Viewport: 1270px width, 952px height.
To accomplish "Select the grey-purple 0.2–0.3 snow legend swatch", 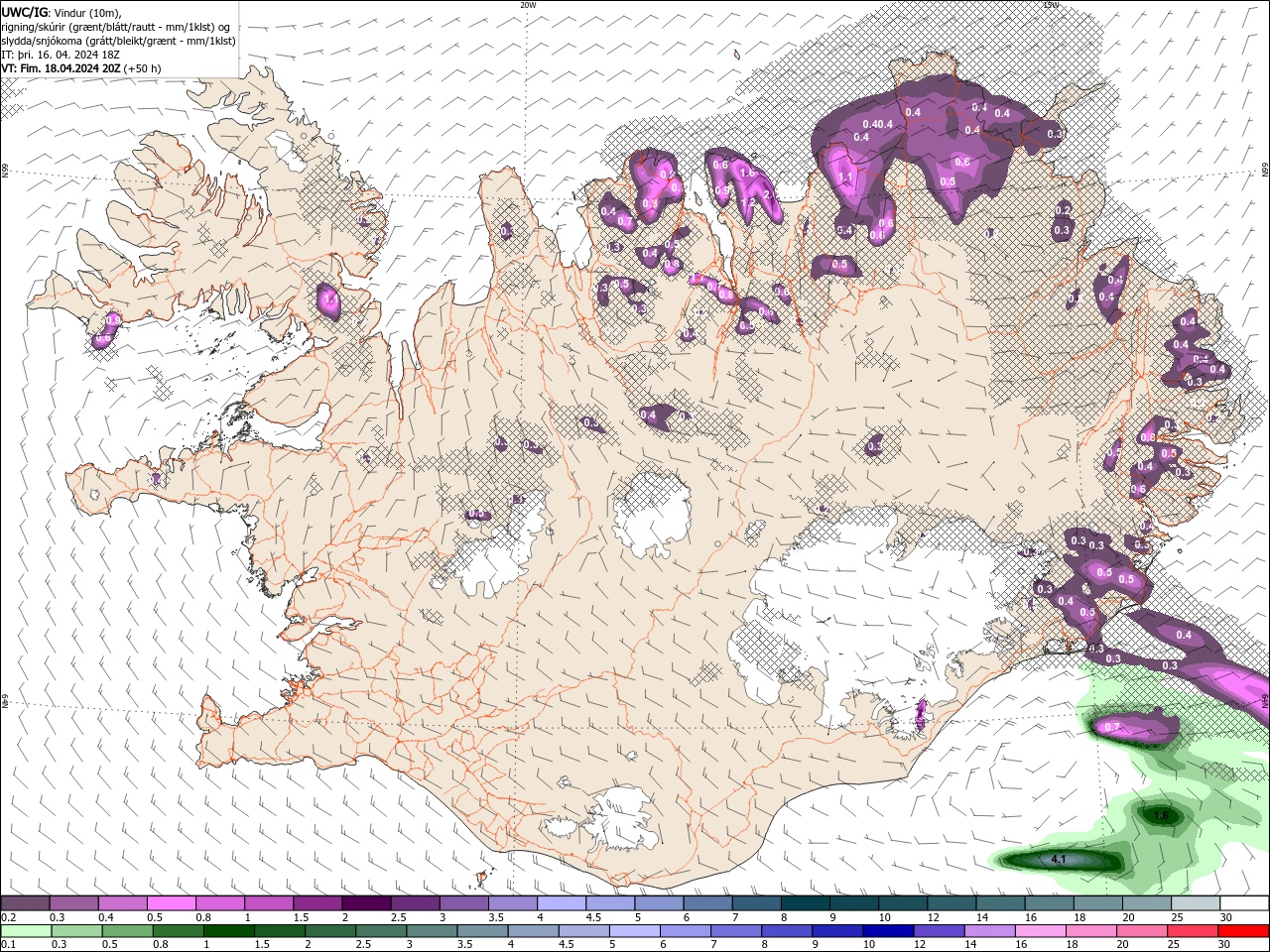I will pyautogui.click(x=25, y=903).
